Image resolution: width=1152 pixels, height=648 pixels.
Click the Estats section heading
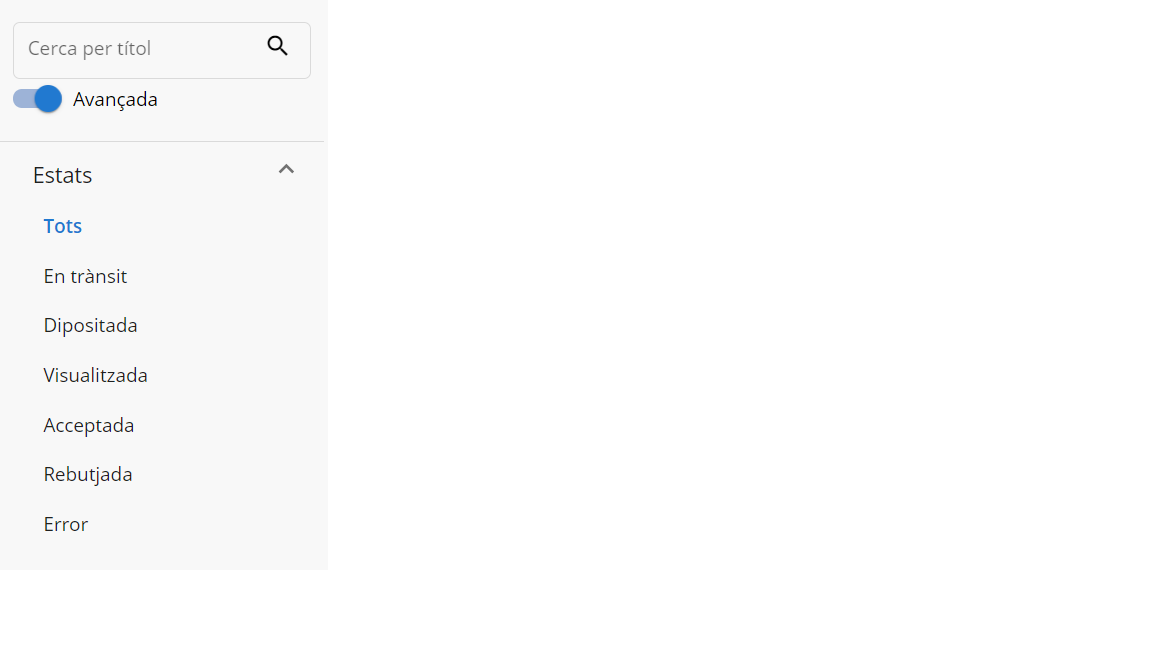62,175
